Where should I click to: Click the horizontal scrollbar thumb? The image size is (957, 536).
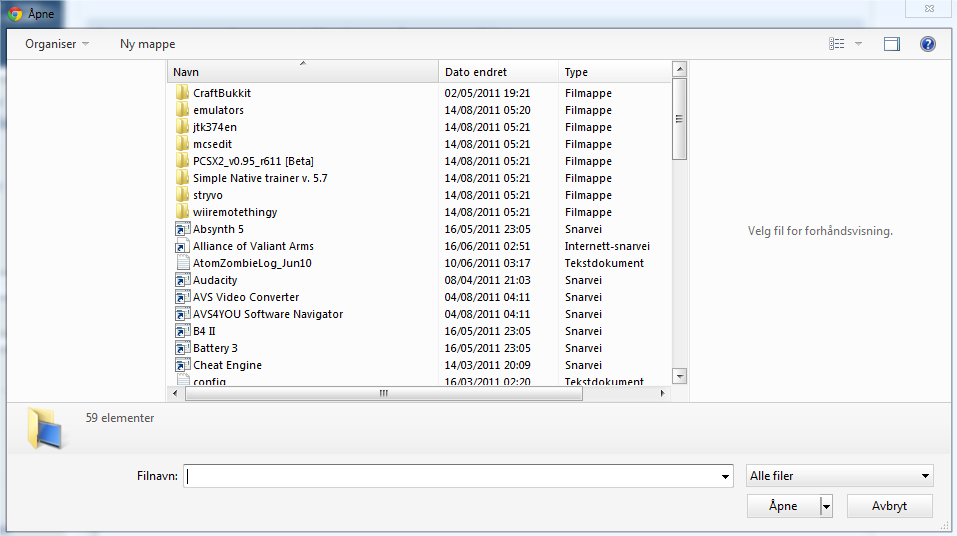coord(383,393)
